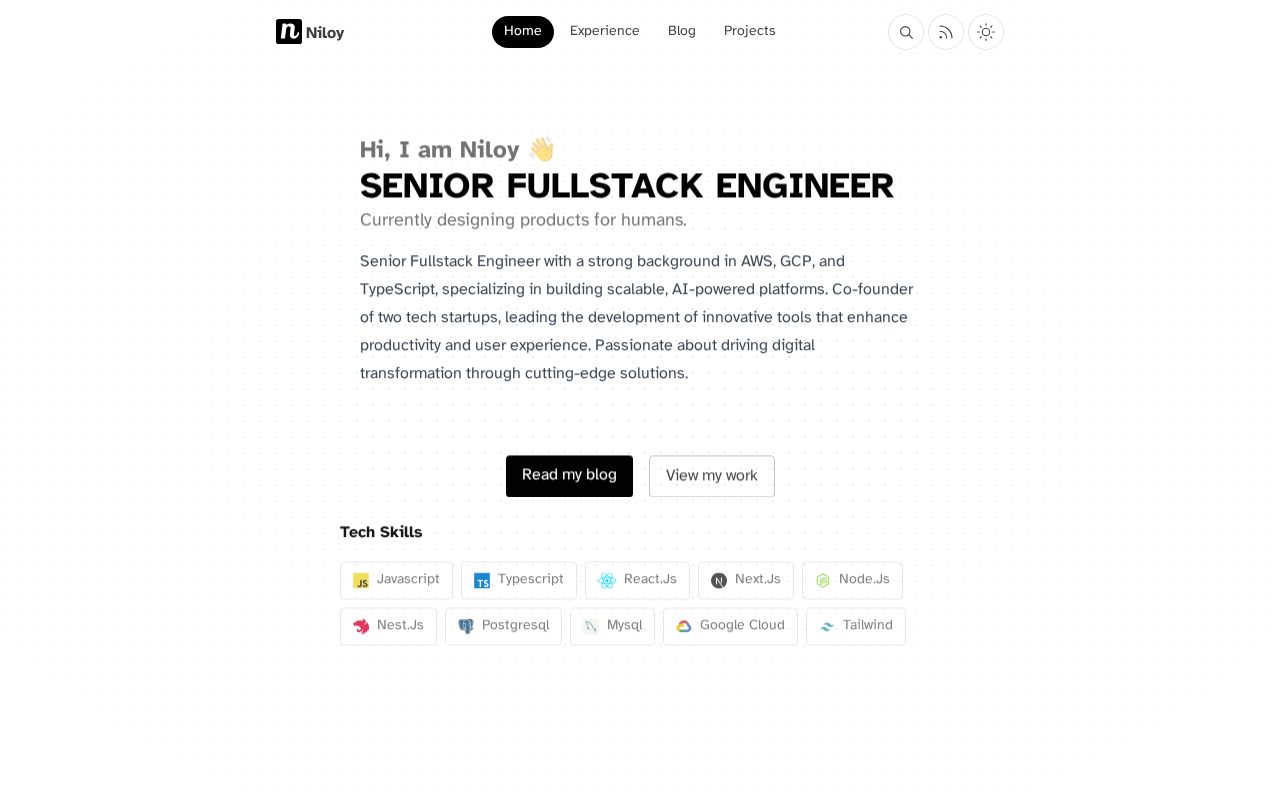
Task: Click the React.Js atom icon
Action: [607, 581]
